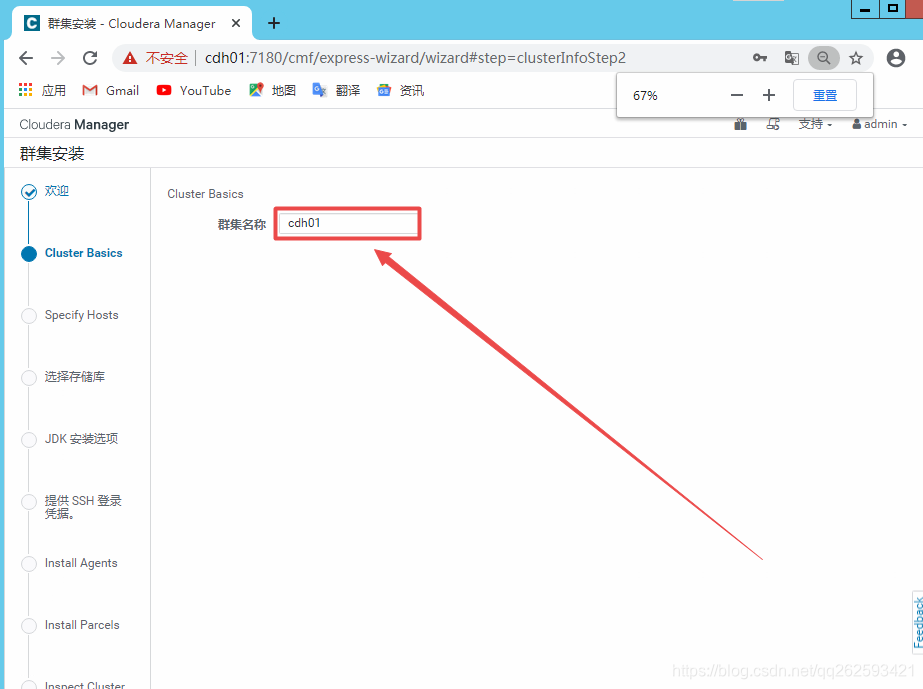Click the Cluster Basics section heading

[205, 194]
